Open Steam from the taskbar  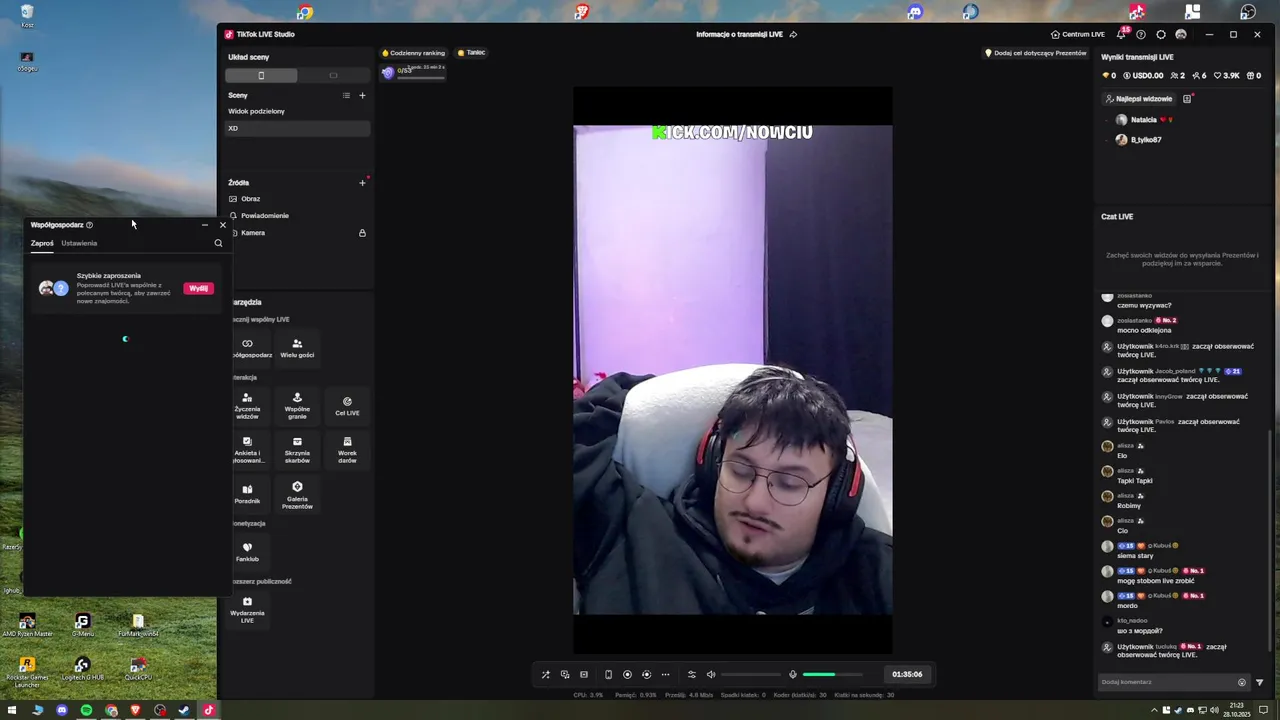[x=184, y=710]
